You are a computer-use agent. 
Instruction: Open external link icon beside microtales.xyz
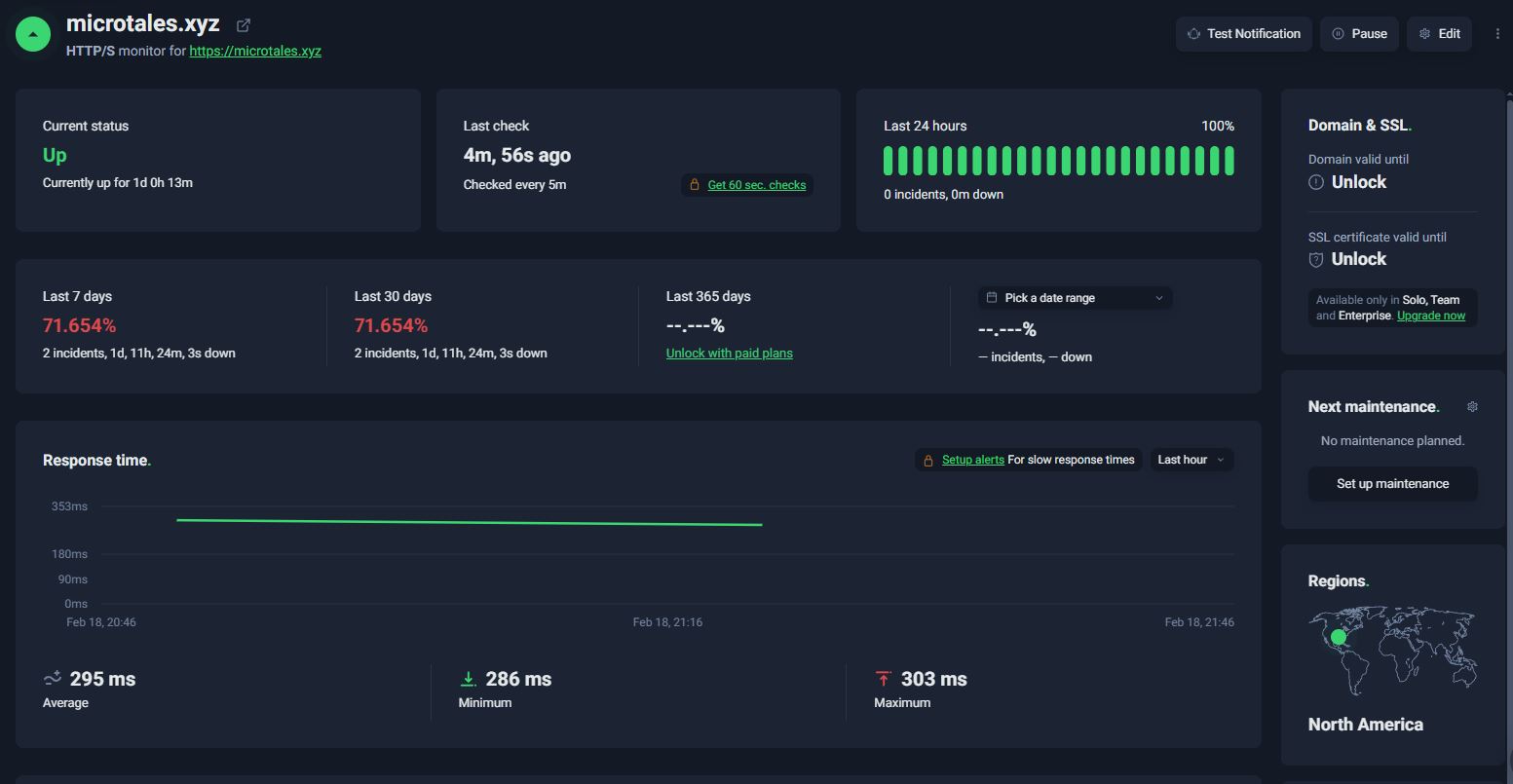(244, 25)
